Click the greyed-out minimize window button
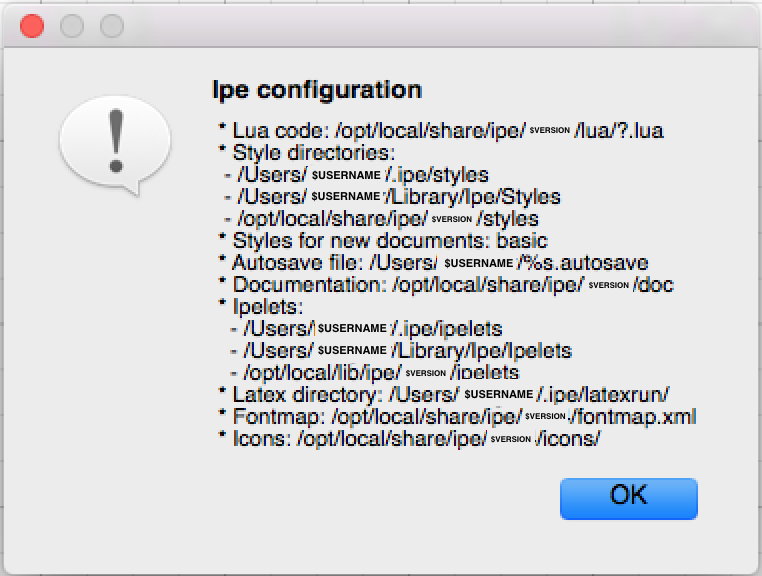This screenshot has width=762, height=576. pyautogui.click(x=71, y=26)
